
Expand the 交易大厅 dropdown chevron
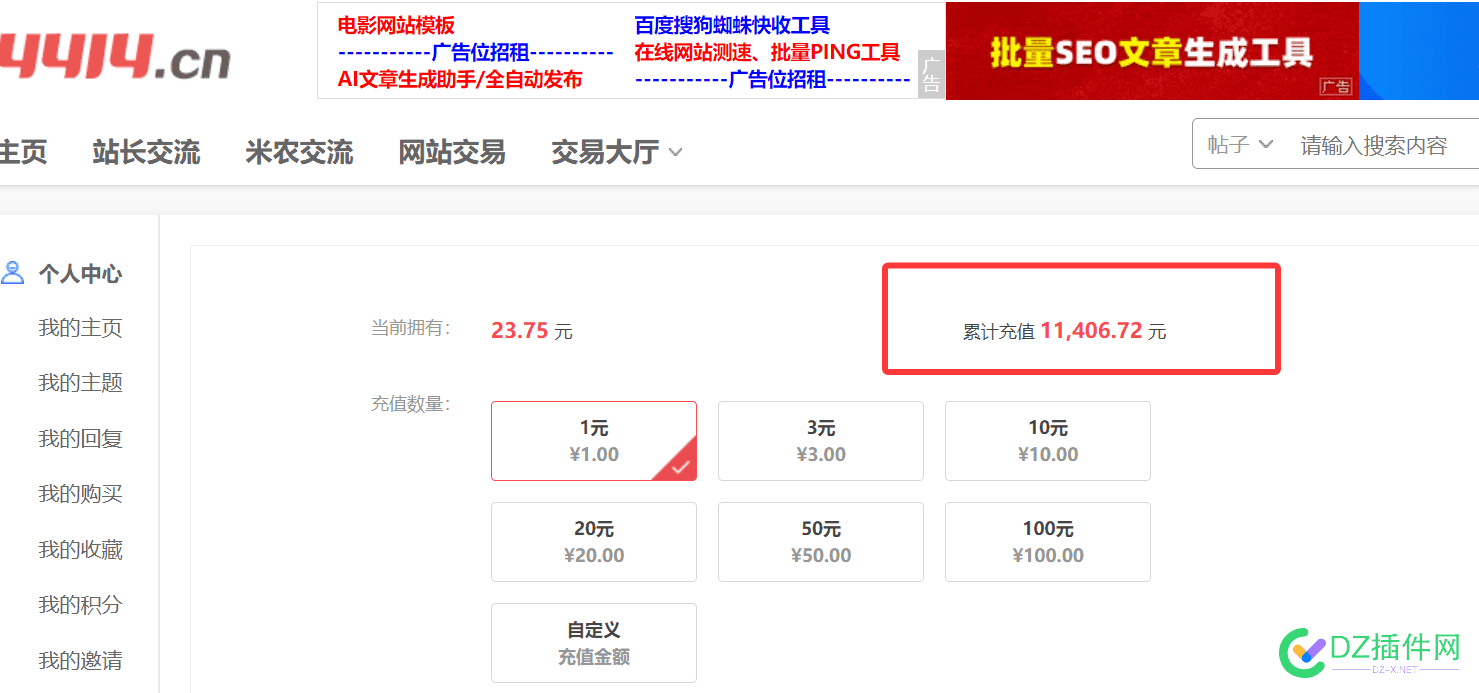pyautogui.click(x=675, y=153)
